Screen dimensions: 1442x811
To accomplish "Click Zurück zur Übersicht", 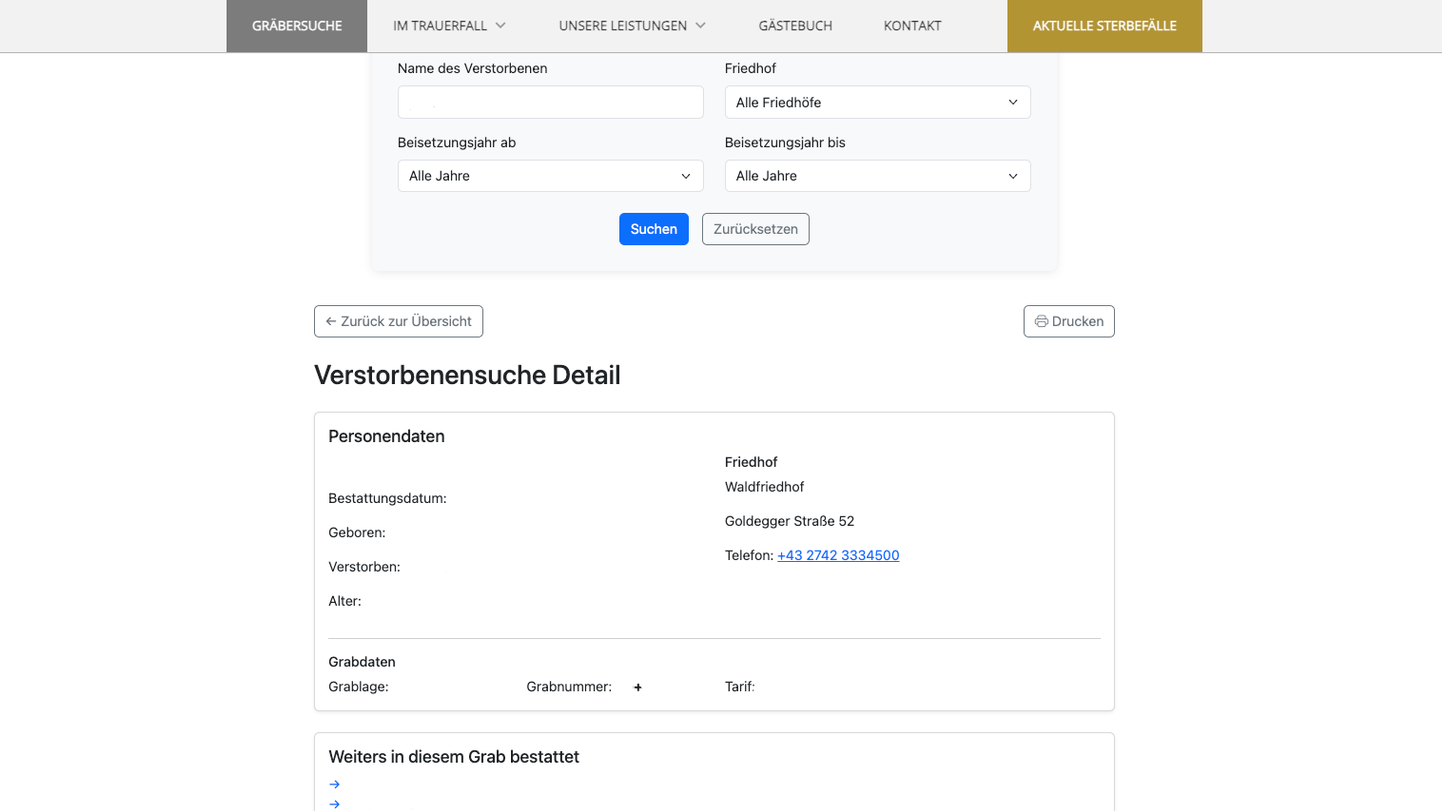I will pos(398,321).
